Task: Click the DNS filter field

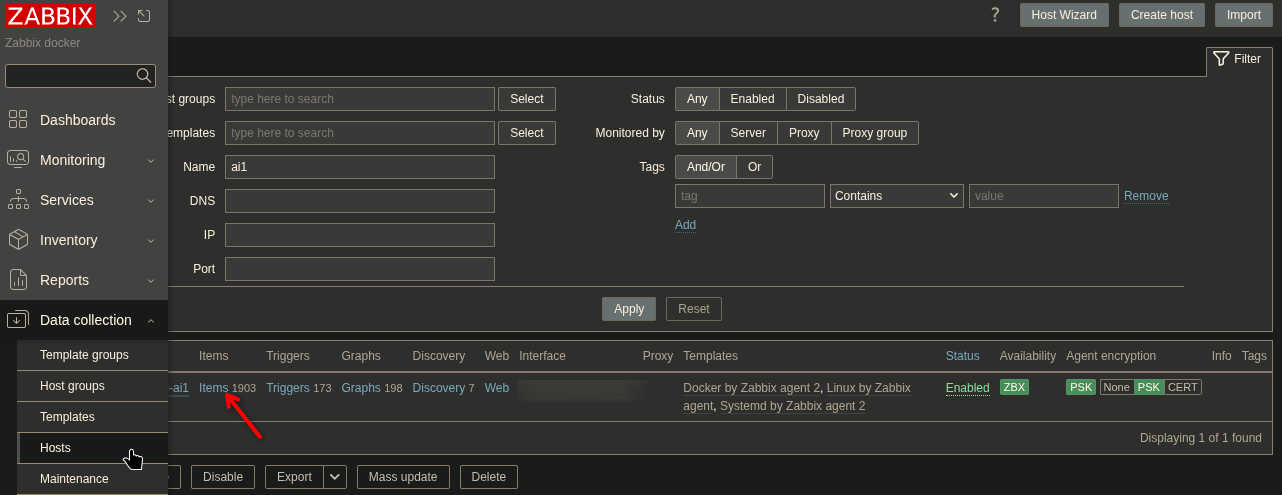Action: tap(360, 201)
